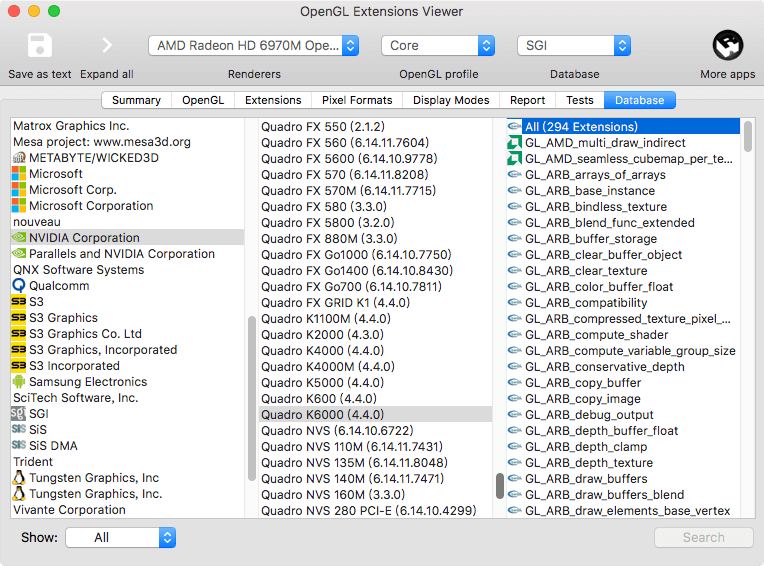Click the icon beside All (294 Extensions)
Viewport: 764px width, 566px height.
[514, 127]
